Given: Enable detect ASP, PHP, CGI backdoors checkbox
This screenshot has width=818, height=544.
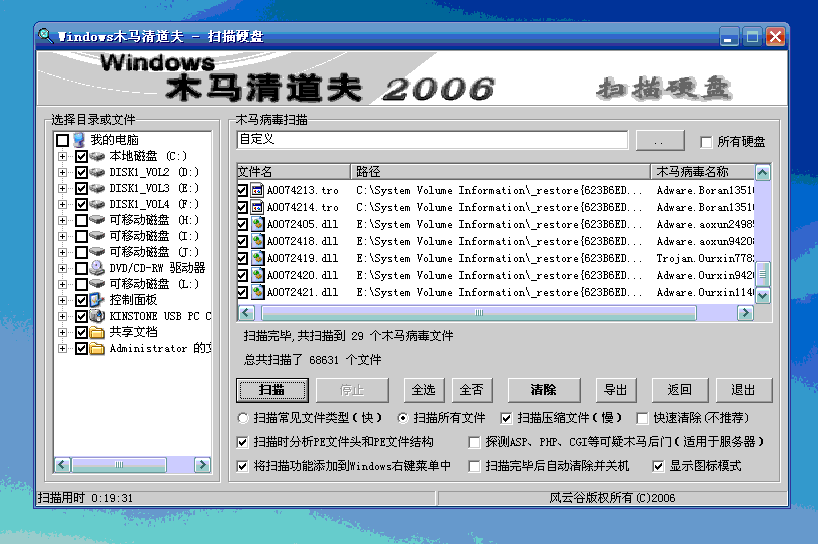Looking at the screenshot, I should [474, 442].
